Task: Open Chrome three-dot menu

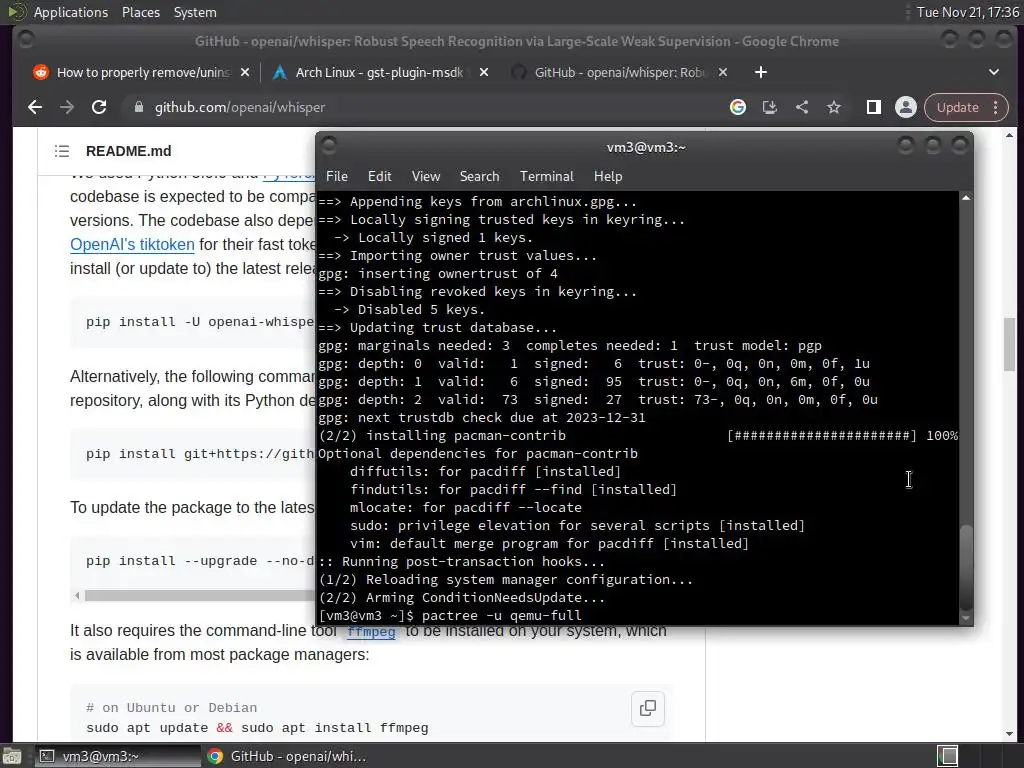Action: click(996, 107)
